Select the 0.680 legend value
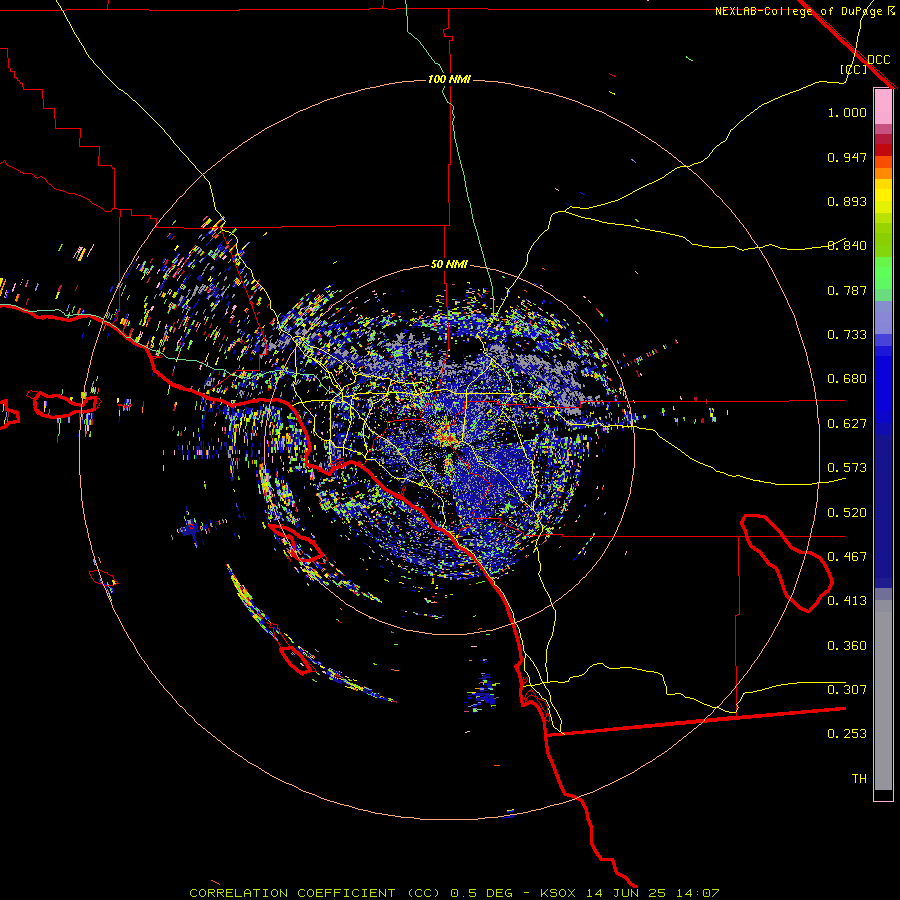 pos(847,379)
